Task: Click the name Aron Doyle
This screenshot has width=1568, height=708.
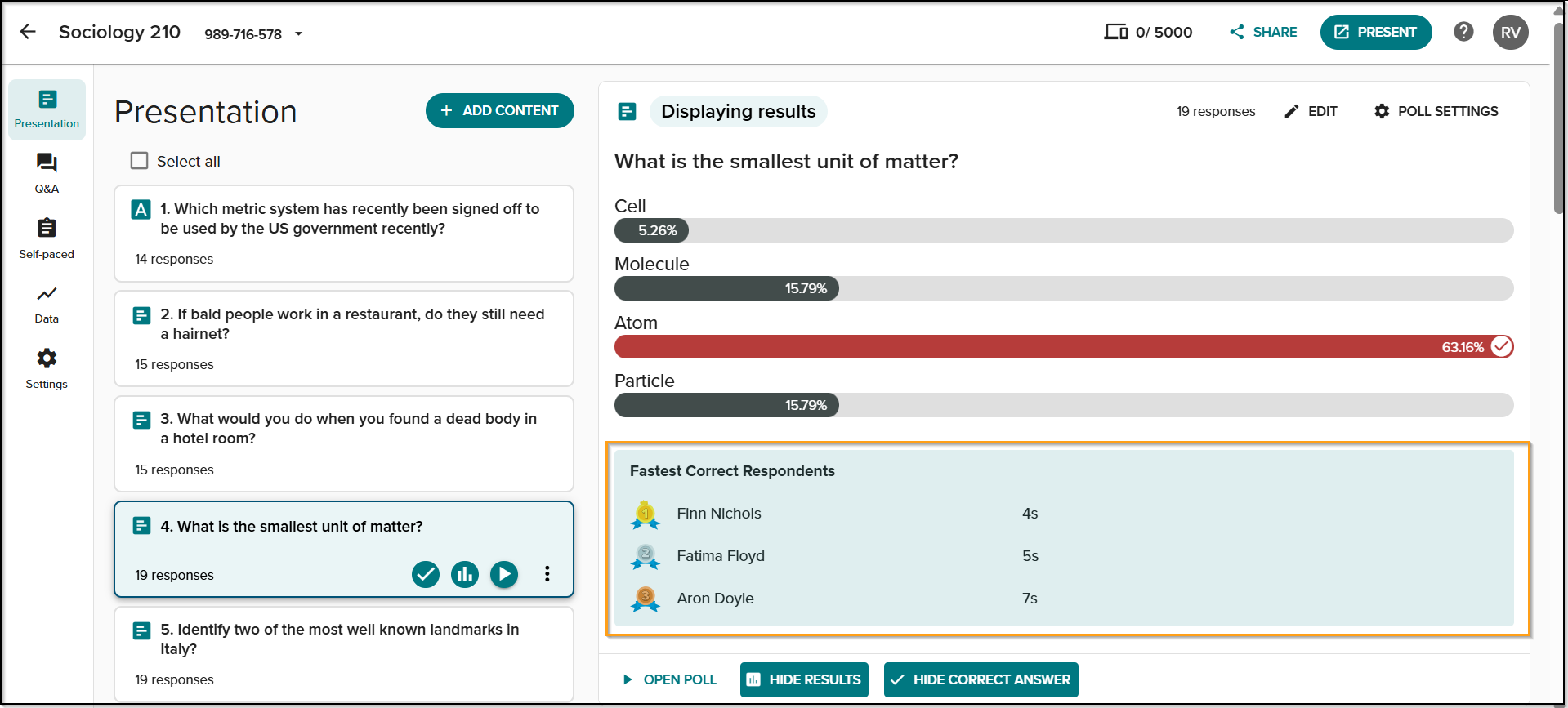Action: point(715,599)
